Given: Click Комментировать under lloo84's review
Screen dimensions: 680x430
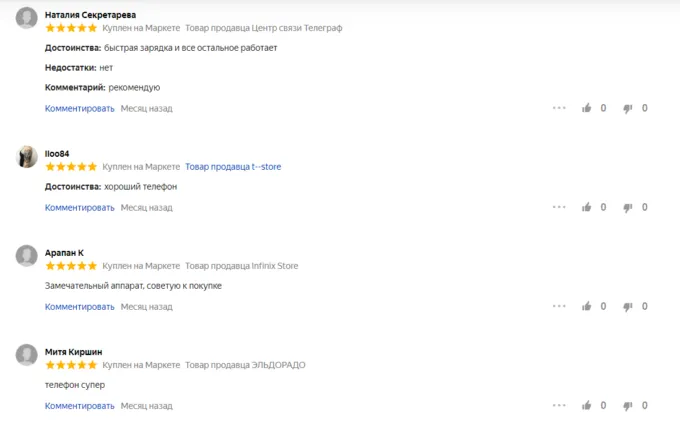Looking at the screenshot, I should pos(80,208).
